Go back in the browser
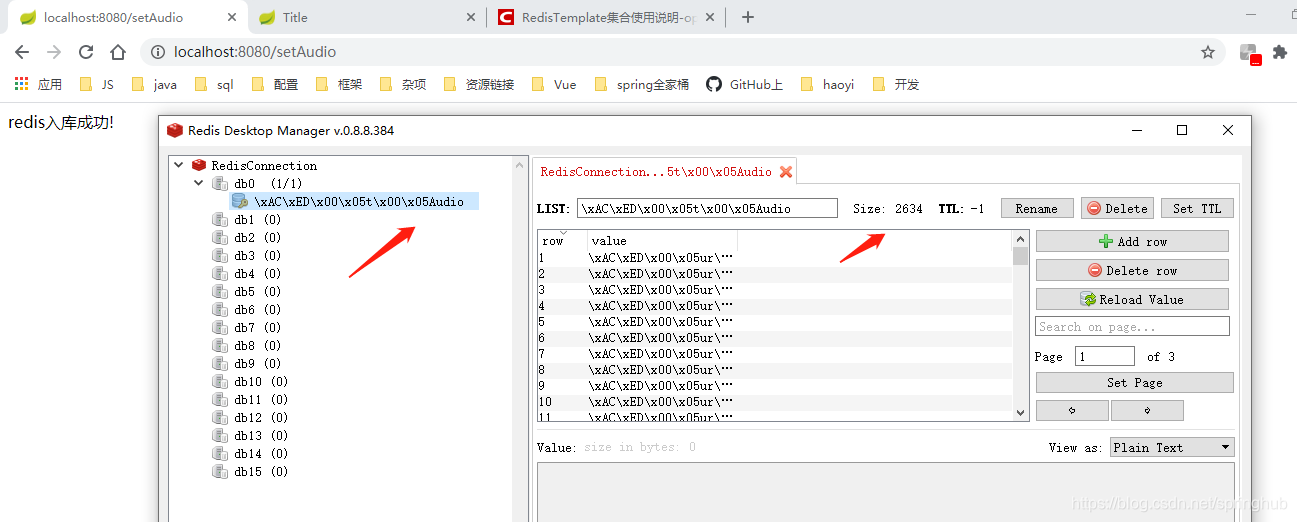Image resolution: width=1297 pixels, height=522 pixels. 22,52
